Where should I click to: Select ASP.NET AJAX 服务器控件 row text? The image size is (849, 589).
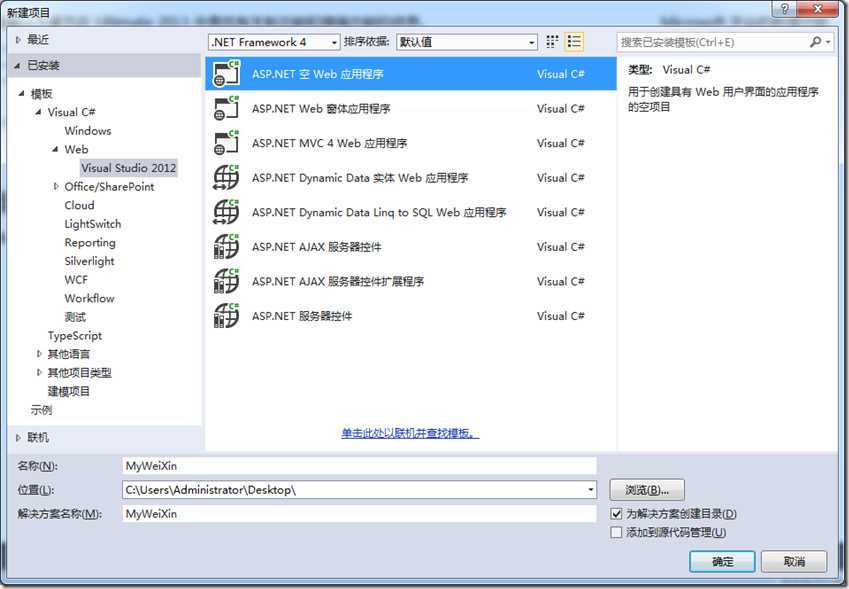317,247
